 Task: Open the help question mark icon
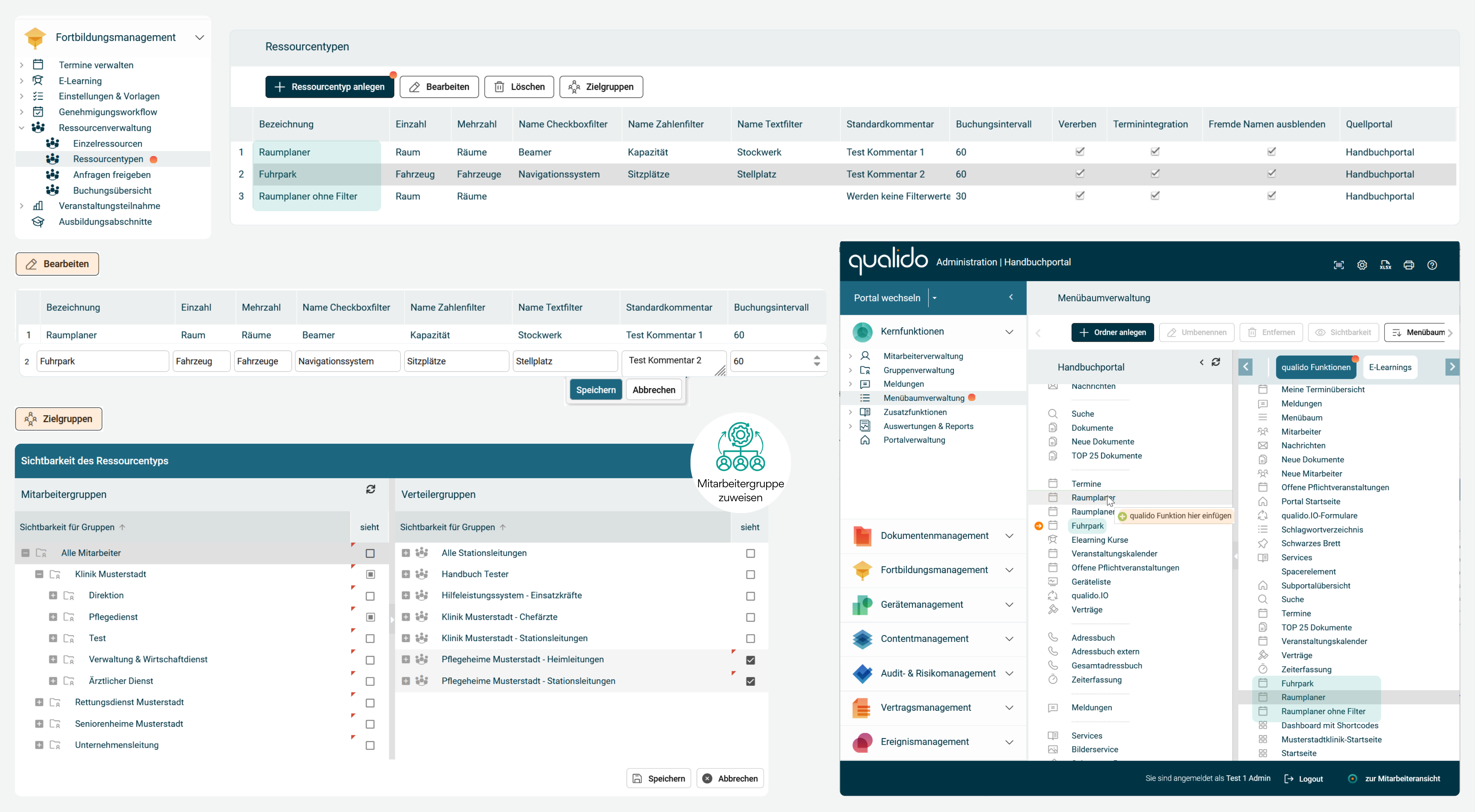tap(1432, 265)
